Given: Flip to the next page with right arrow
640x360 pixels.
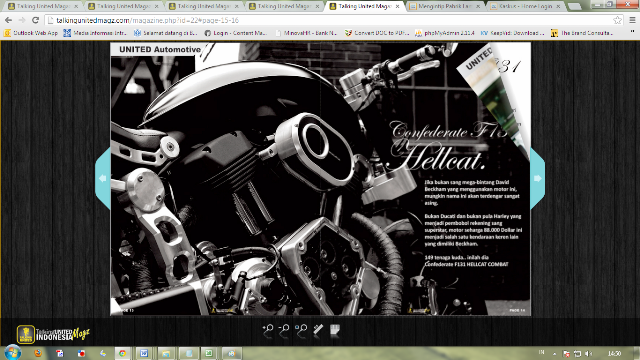Looking at the screenshot, I should pyautogui.click(x=538, y=178).
